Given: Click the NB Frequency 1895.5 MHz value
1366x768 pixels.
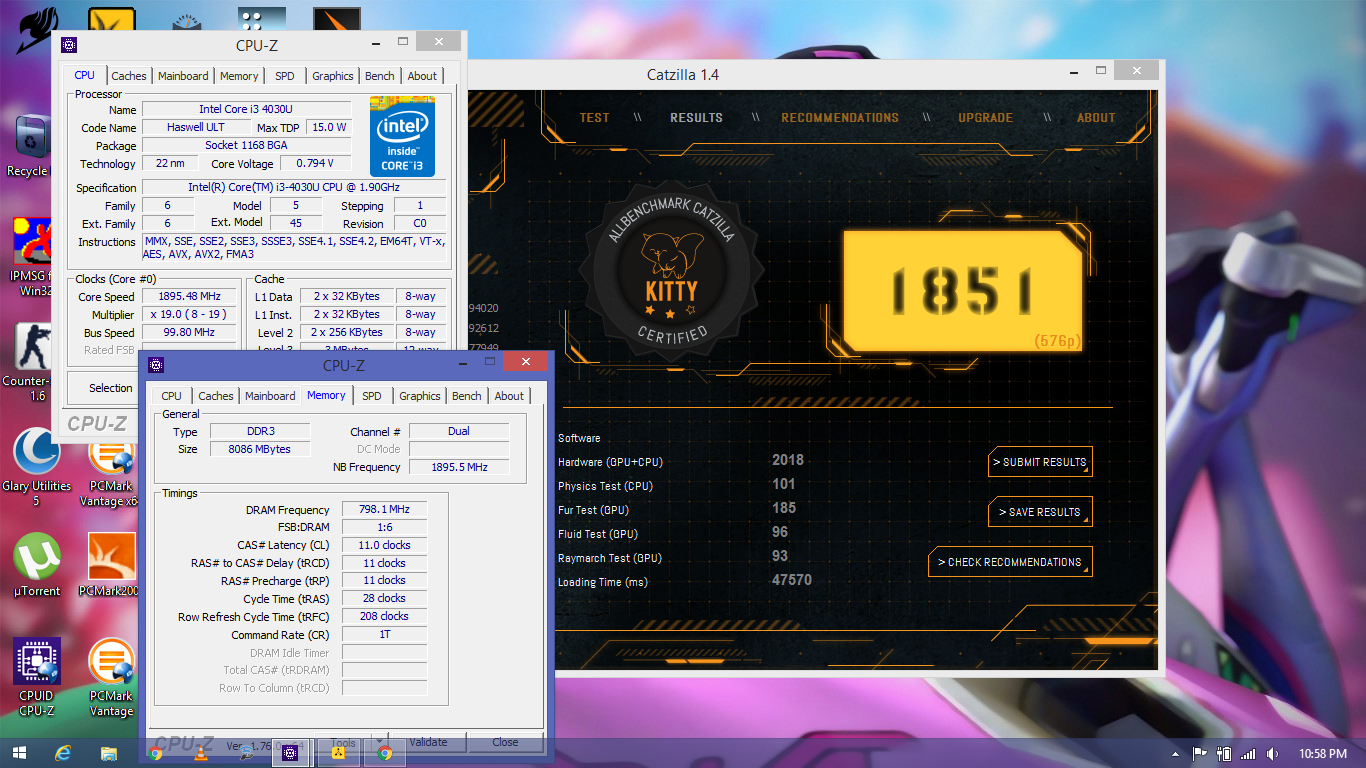Looking at the screenshot, I should coord(458,467).
